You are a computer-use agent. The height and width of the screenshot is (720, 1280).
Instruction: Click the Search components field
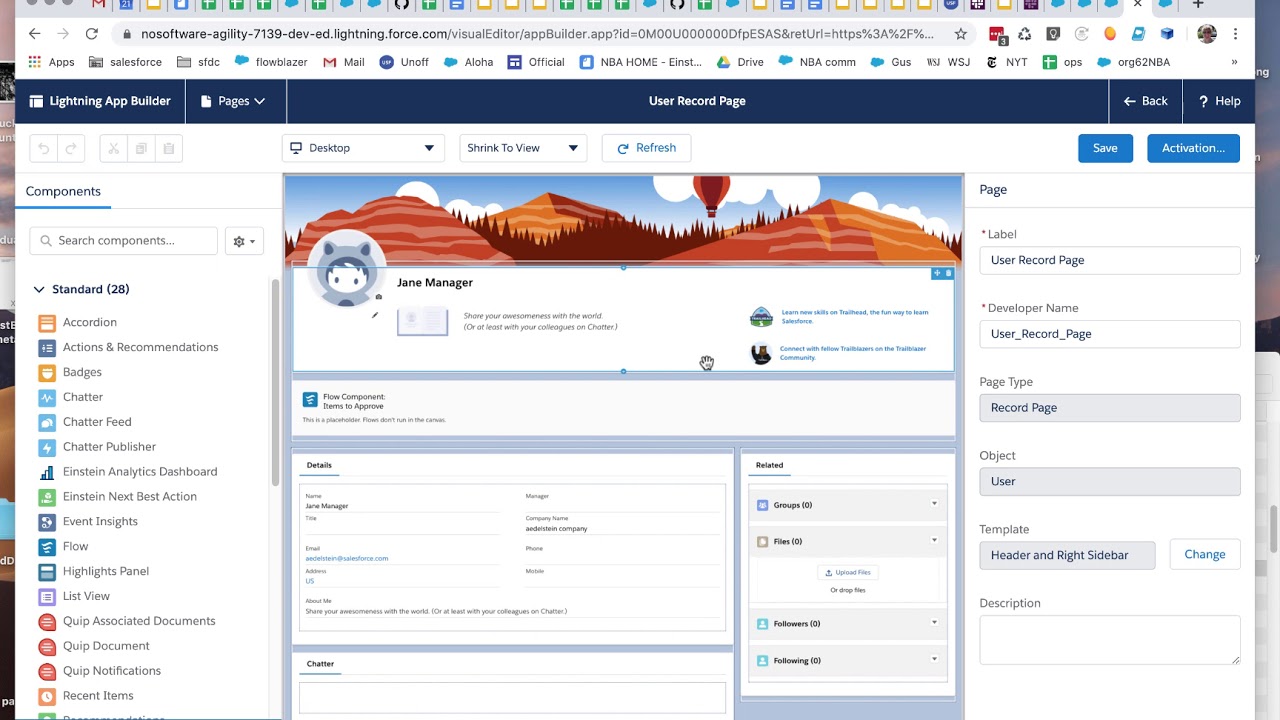click(124, 241)
